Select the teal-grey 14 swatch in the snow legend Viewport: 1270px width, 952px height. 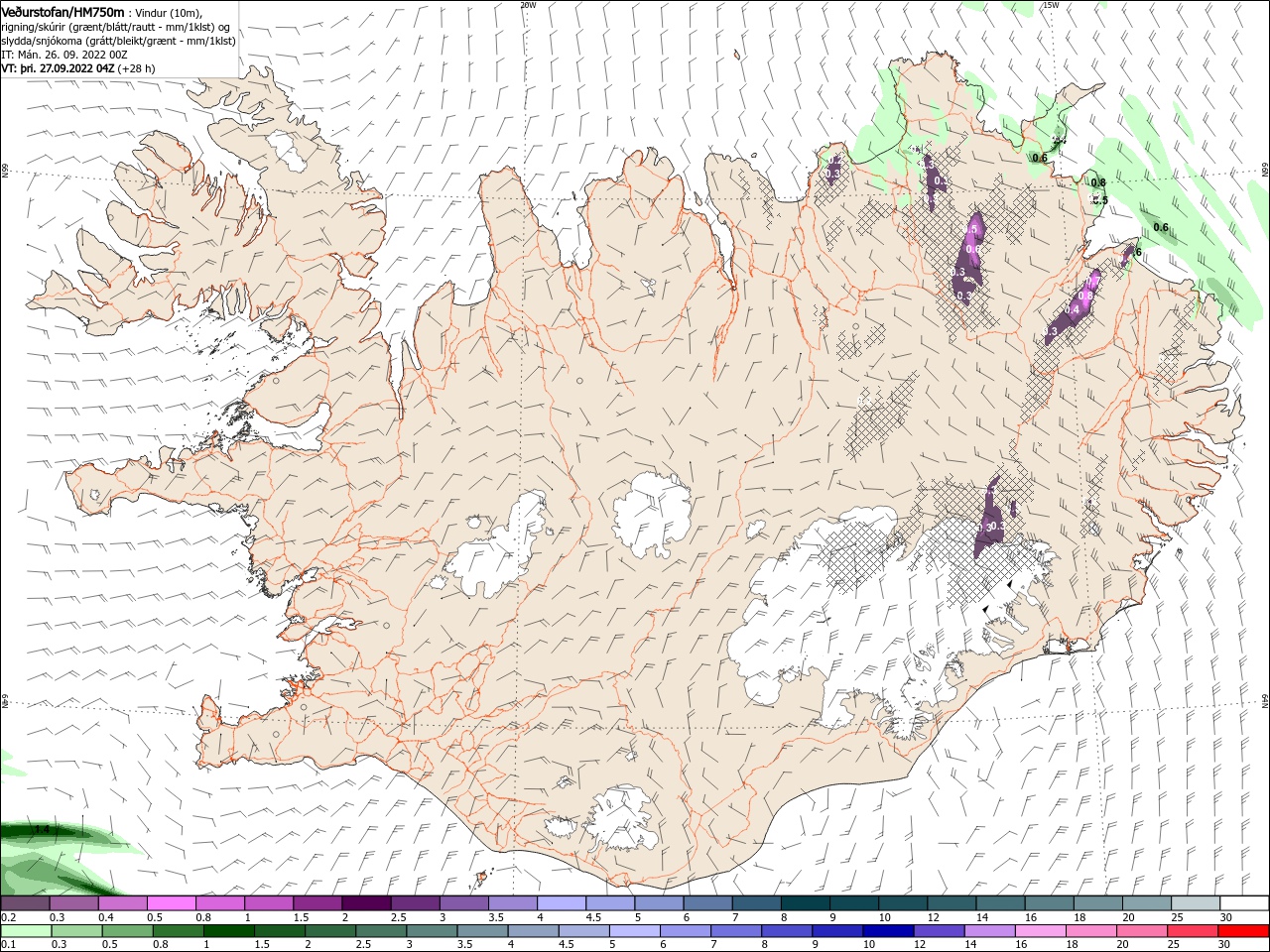[x=1001, y=903]
